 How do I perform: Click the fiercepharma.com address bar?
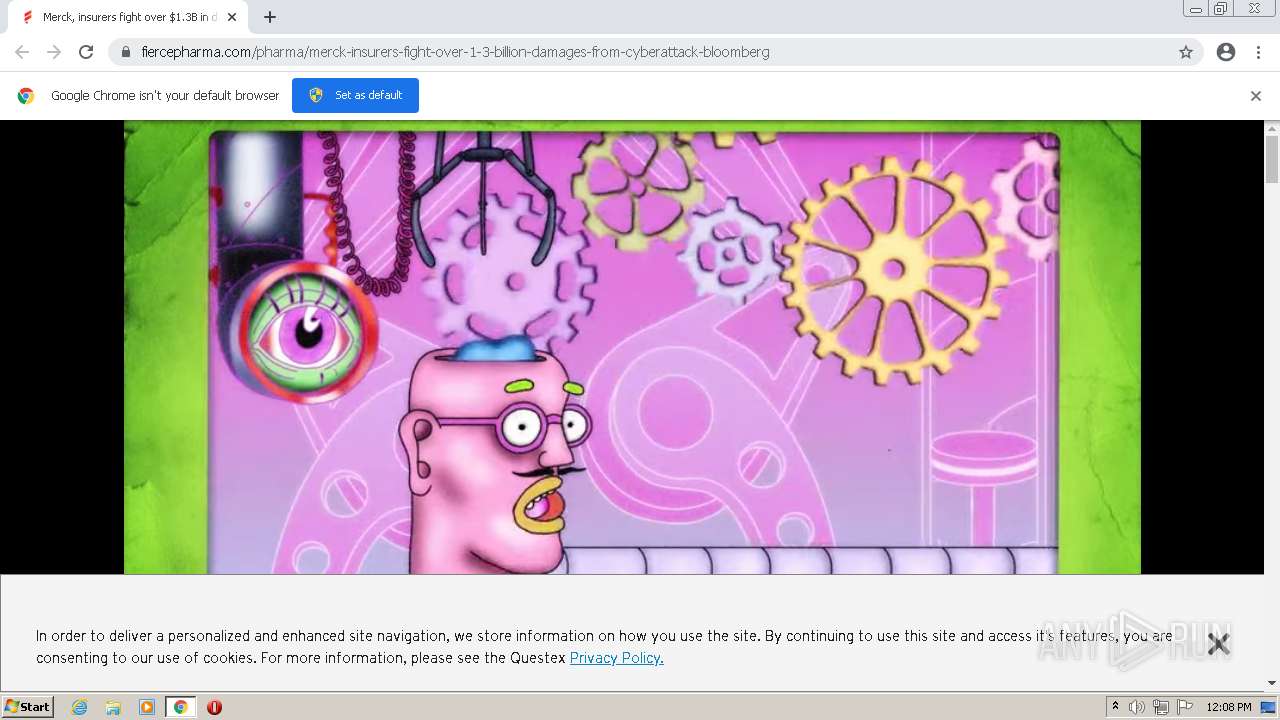click(x=655, y=52)
